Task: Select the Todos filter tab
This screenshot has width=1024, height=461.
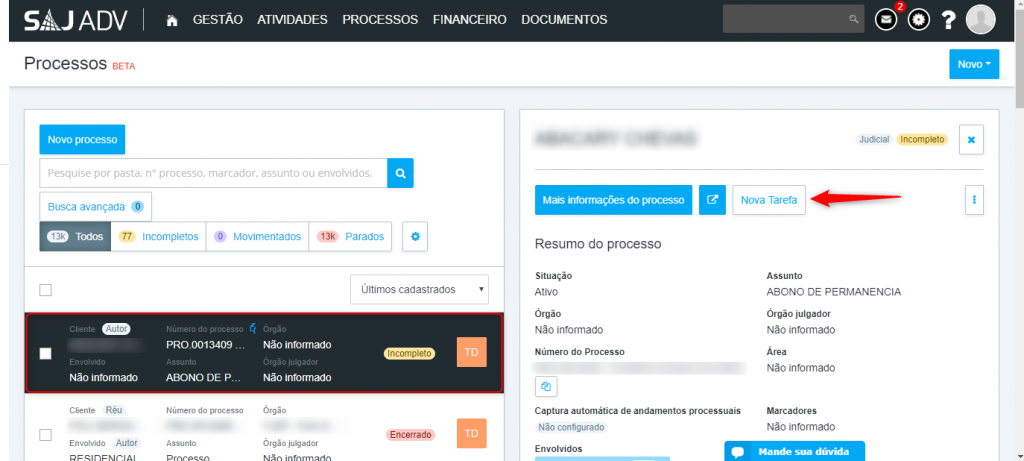Action: pyautogui.click(x=75, y=236)
